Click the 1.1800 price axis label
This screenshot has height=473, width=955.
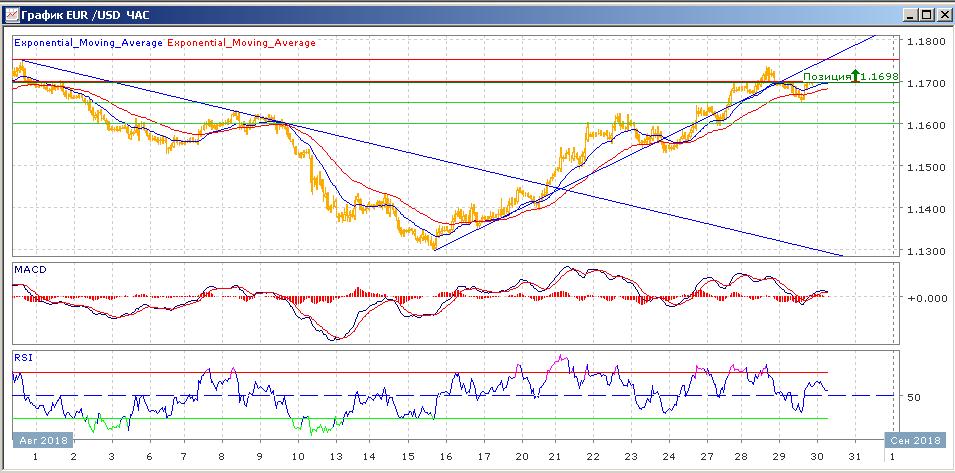(x=924, y=42)
